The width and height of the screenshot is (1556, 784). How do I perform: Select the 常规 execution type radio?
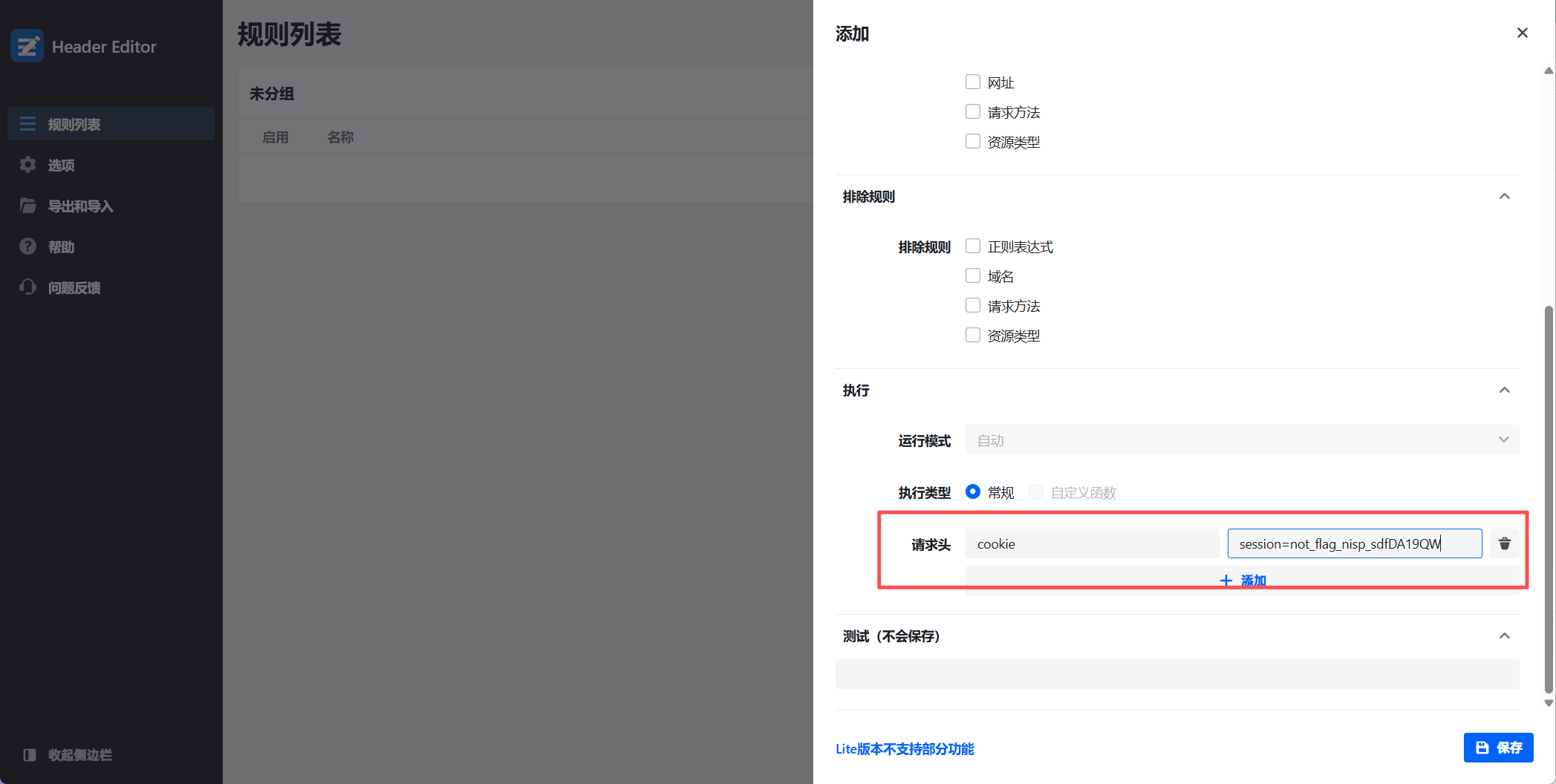[x=972, y=491]
